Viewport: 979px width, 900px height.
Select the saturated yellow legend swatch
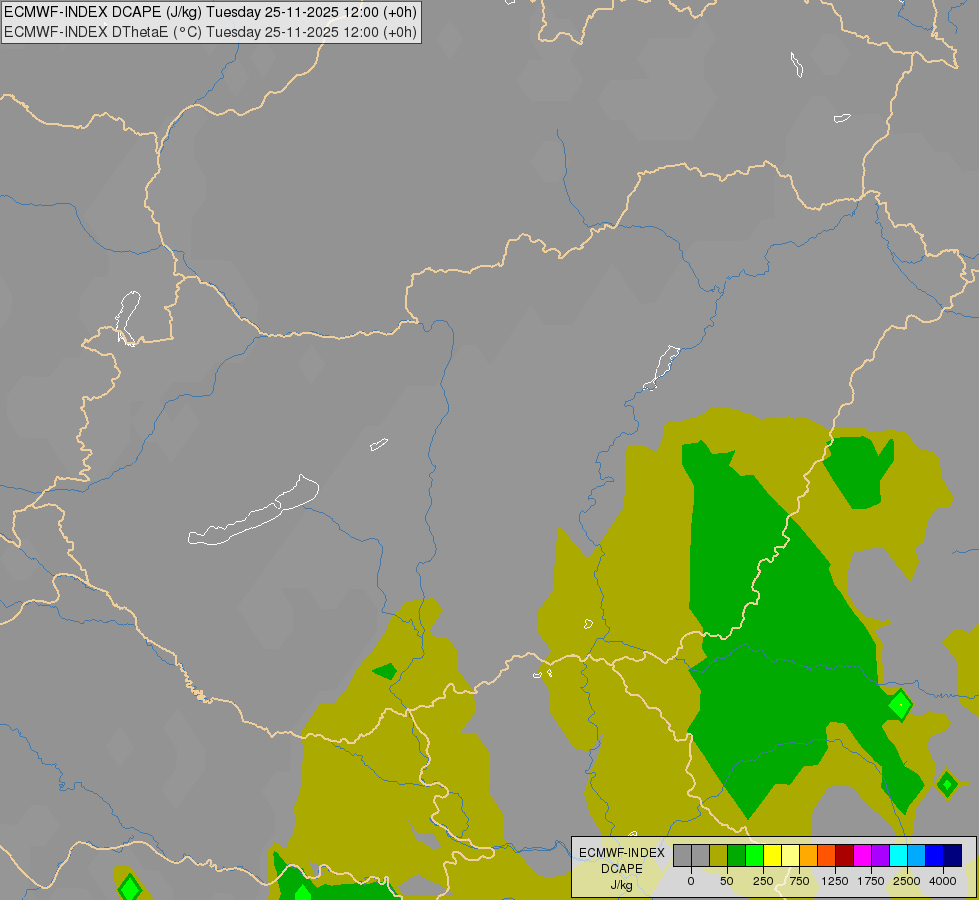(x=772, y=855)
